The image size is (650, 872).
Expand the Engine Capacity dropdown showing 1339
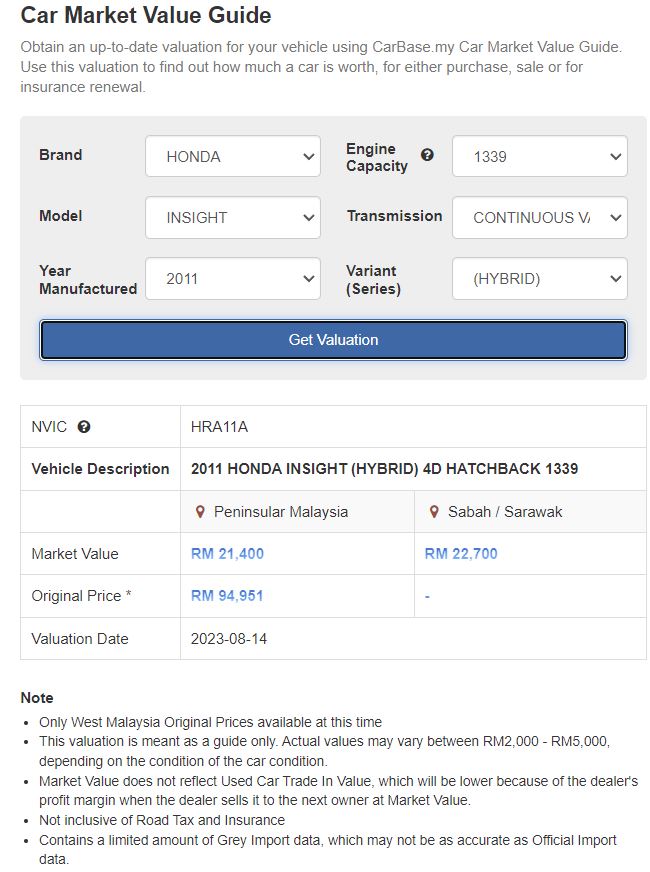(540, 156)
